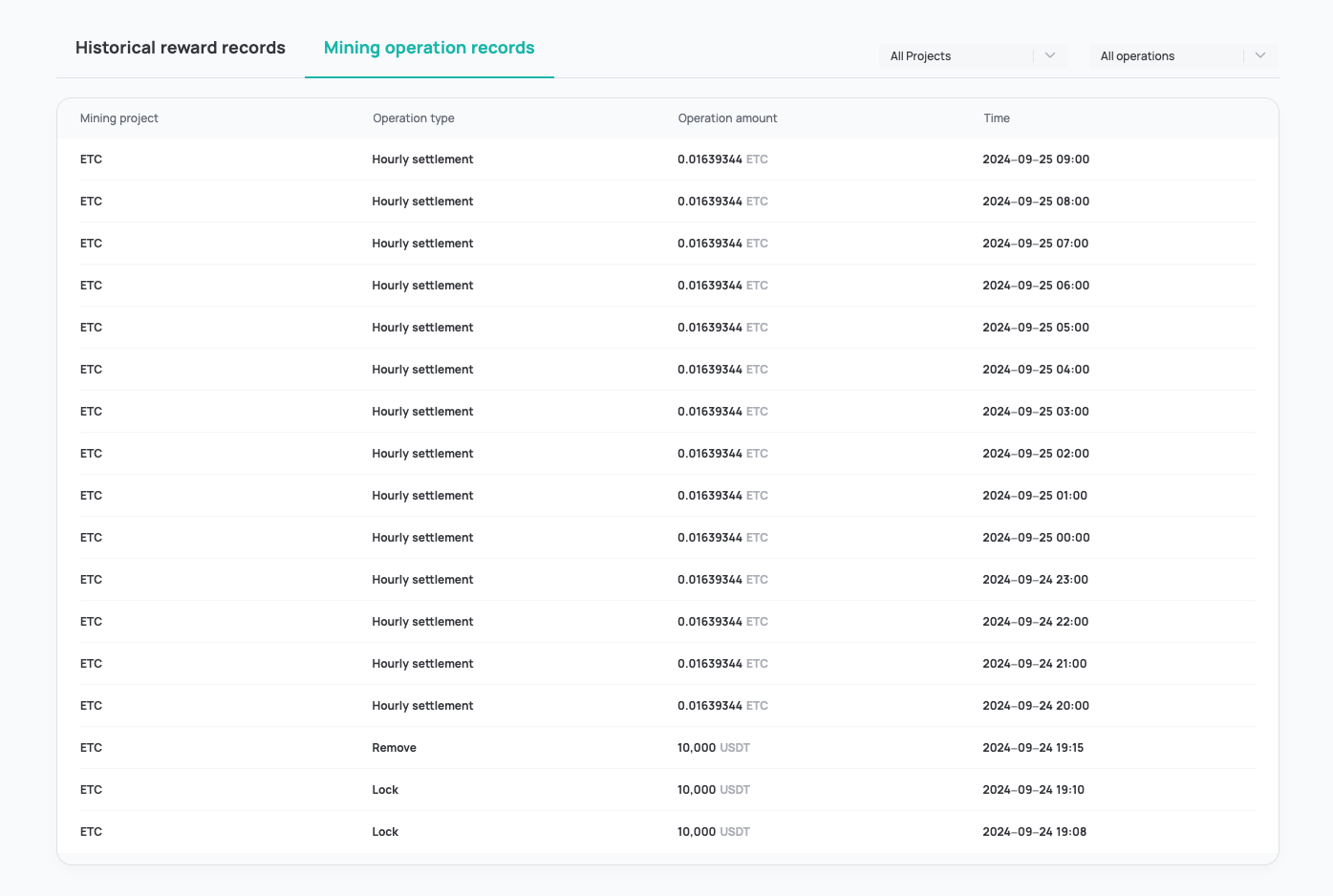Select time 2024-09-24 19:15
The width and height of the screenshot is (1333, 896).
point(1033,748)
